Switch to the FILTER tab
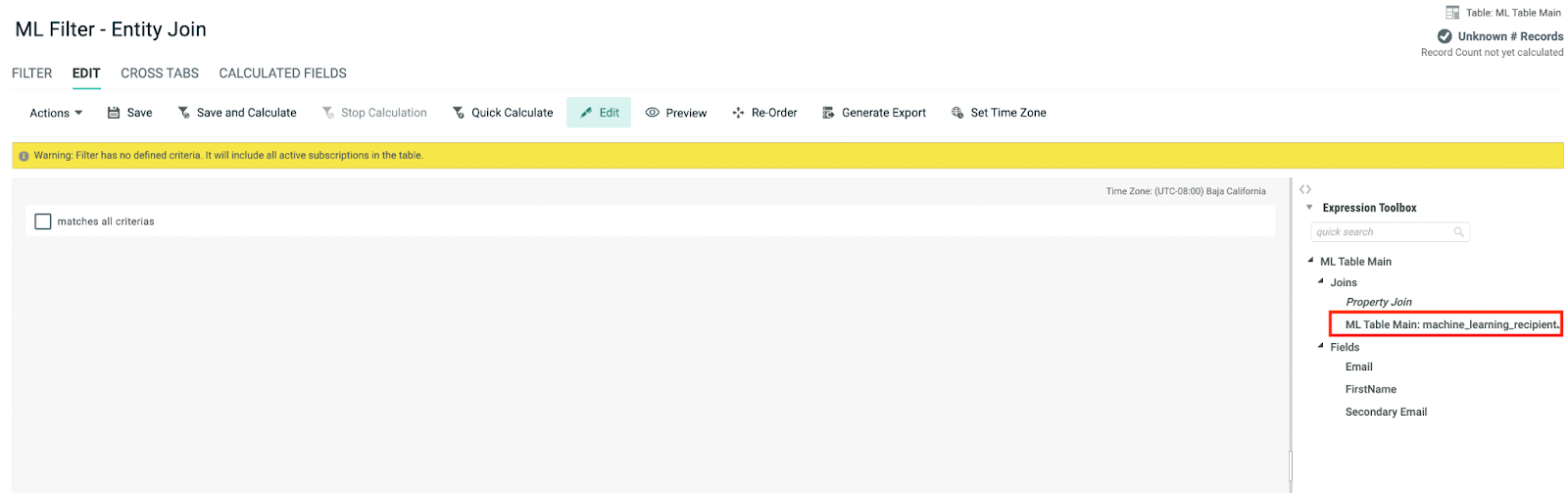The image size is (1568, 493). tap(32, 74)
